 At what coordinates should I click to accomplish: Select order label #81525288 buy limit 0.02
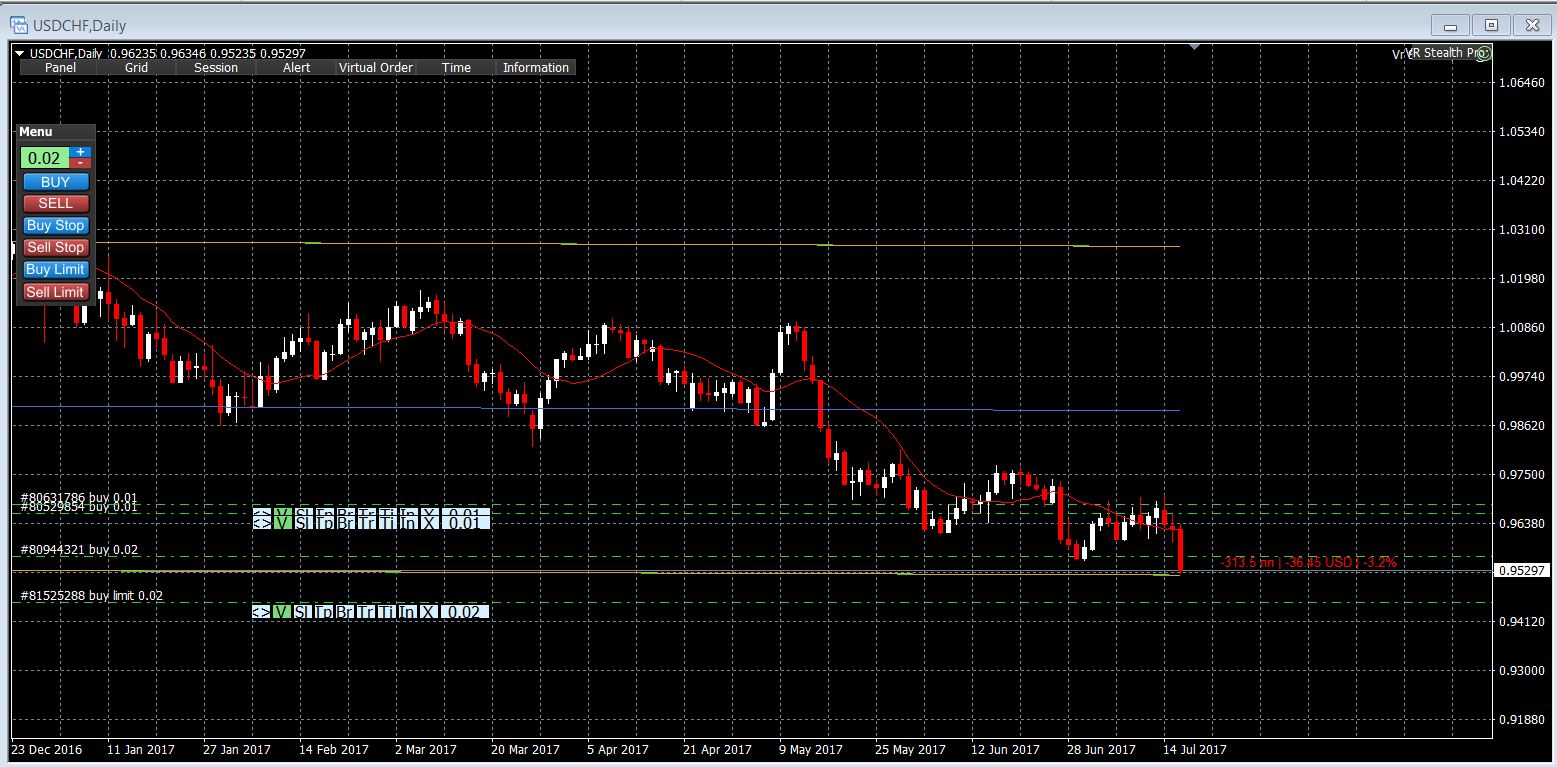[91, 596]
